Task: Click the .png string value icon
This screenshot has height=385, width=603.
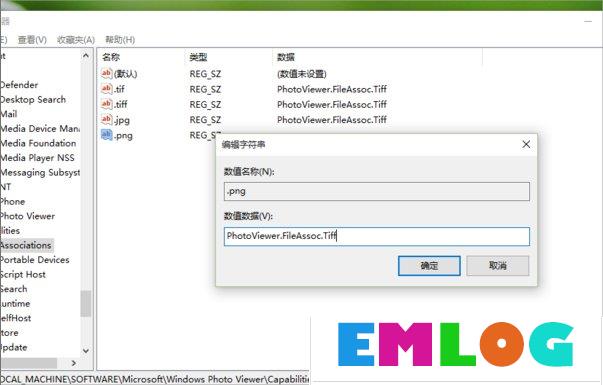Action: pos(107,135)
